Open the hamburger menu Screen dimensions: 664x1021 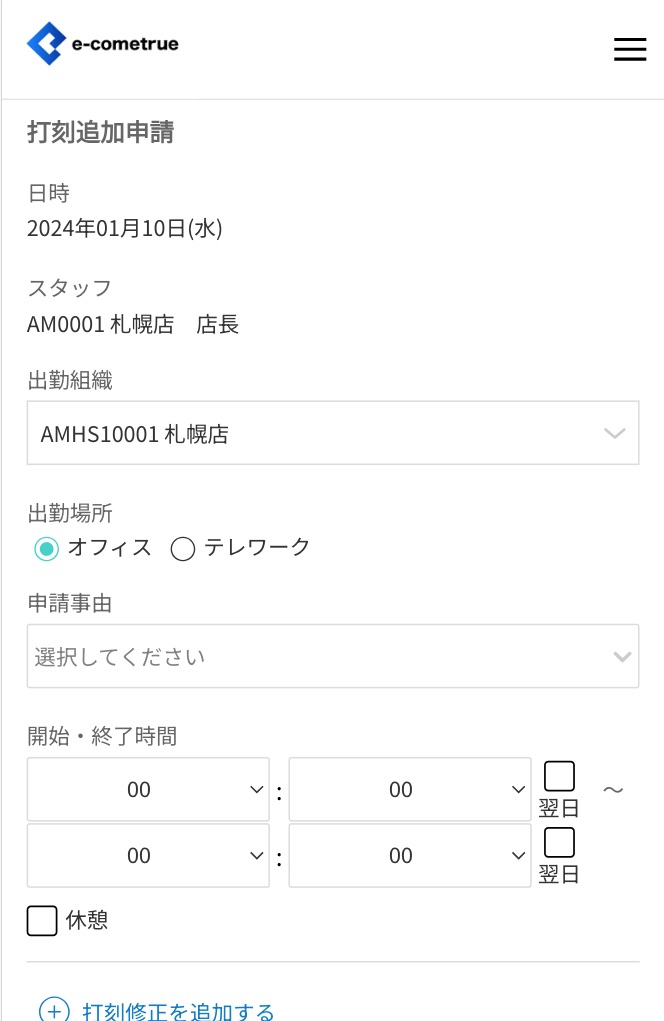629,49
